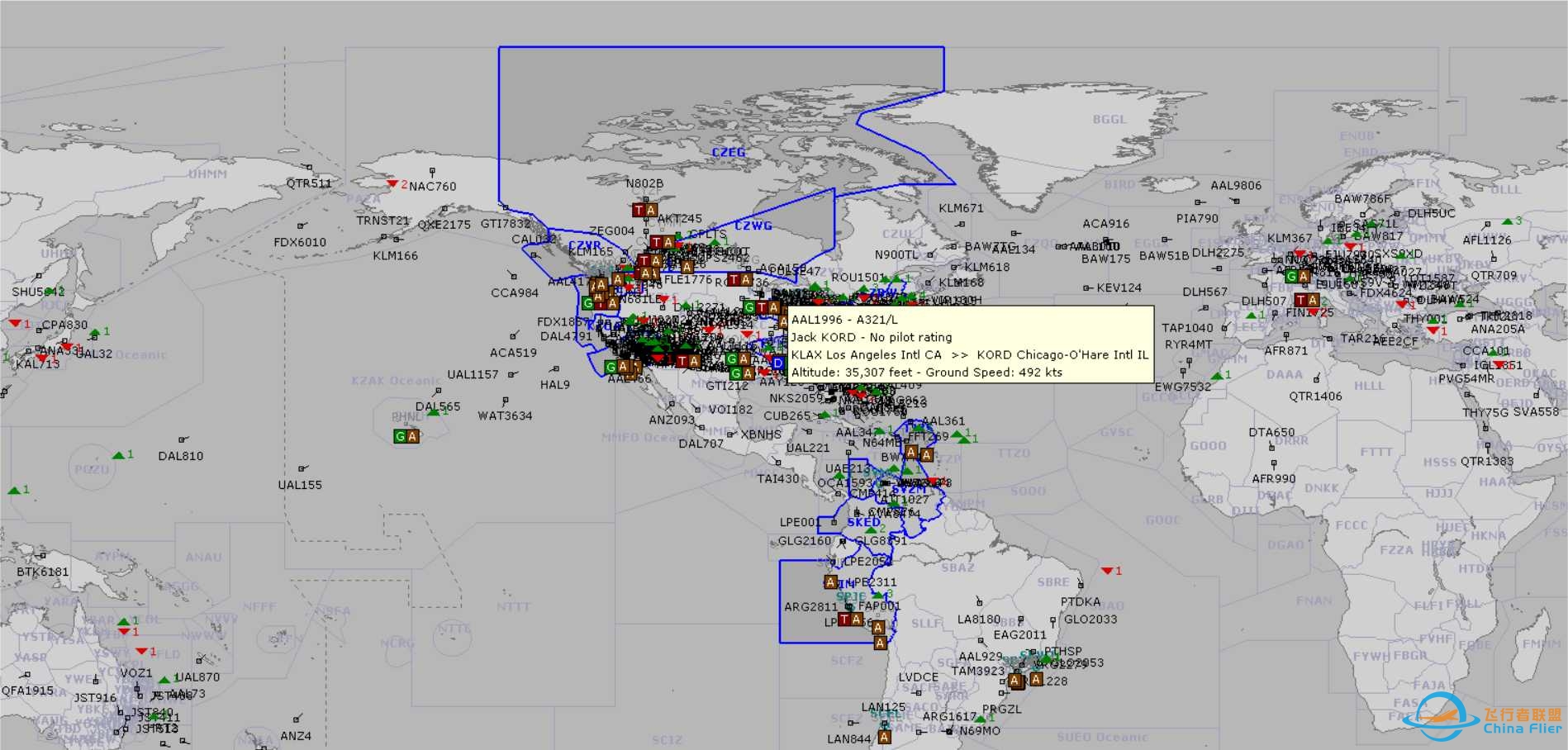Click flight CCA984
This screenshot has width=1568, height=750.
point(515,292)
